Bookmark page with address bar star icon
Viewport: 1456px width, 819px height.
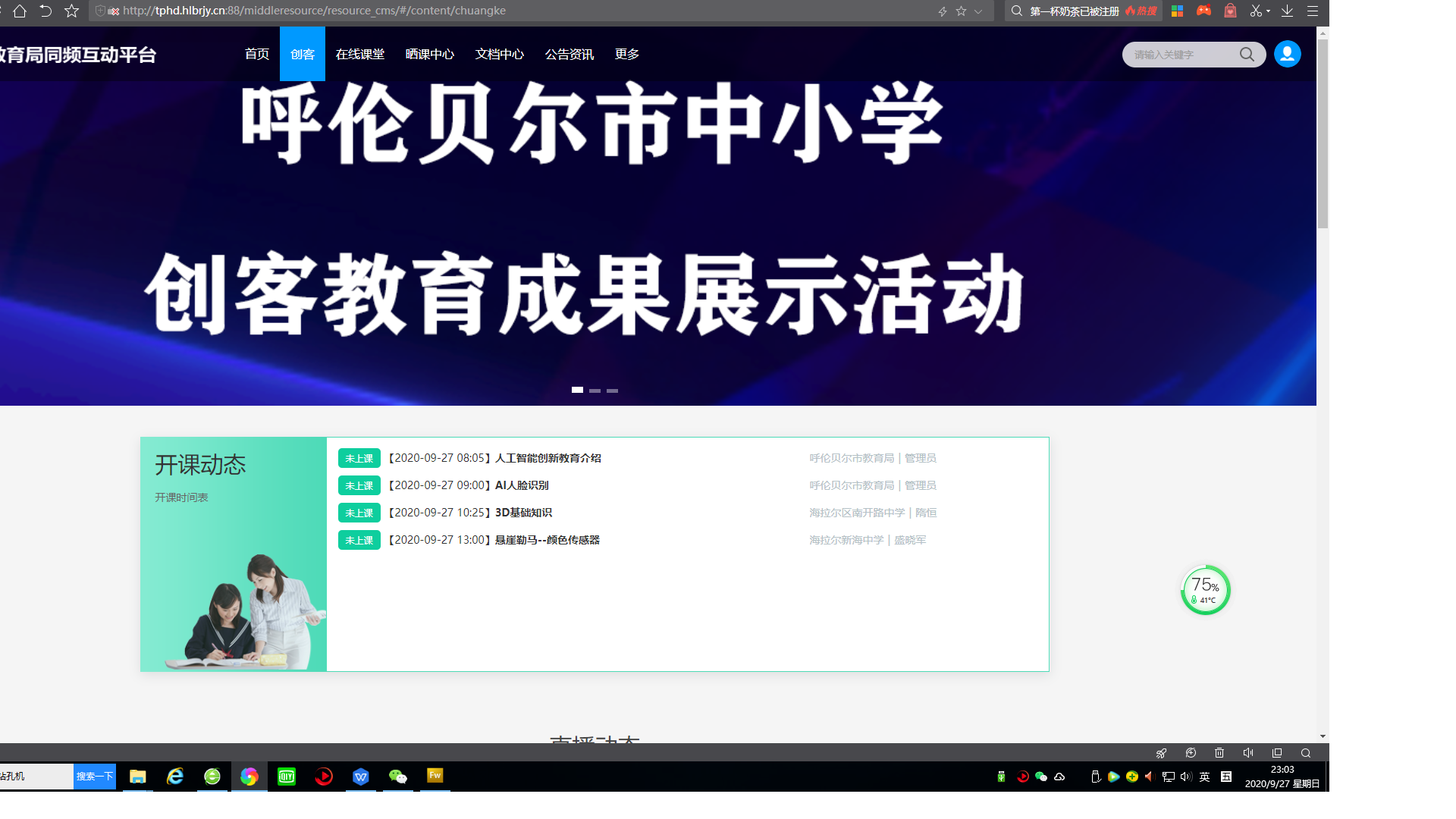(x=961, y=11)
